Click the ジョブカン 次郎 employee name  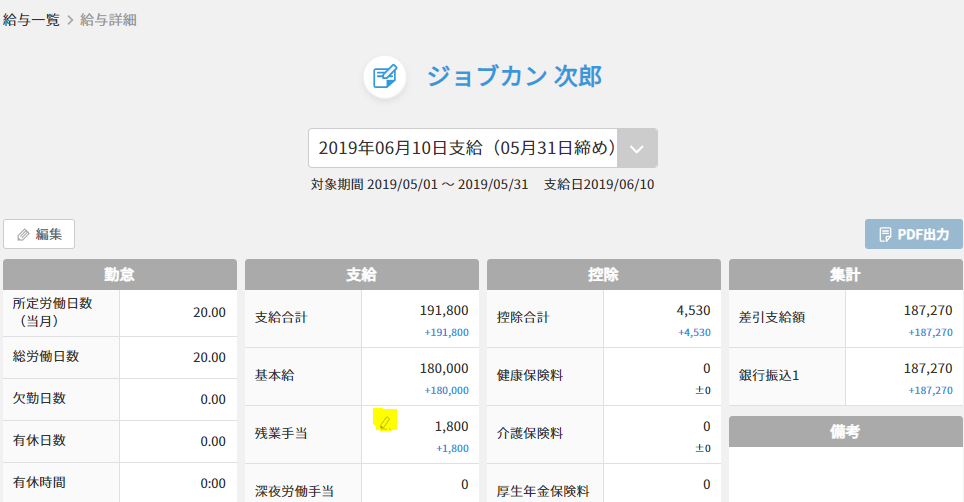coord(514,76)
